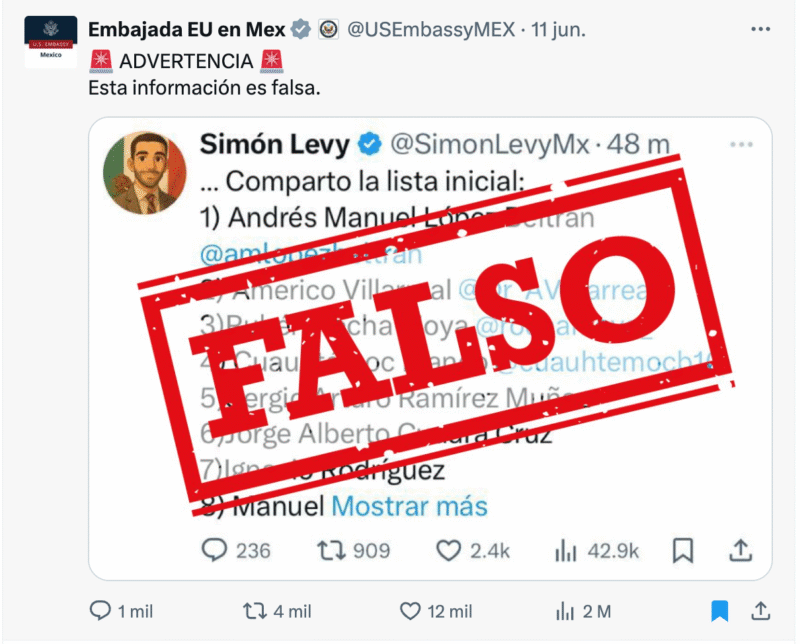Screen dimensions: 800x644
Task: Like the quoted tweet with 2.4k heart
Action: point(448,551)
